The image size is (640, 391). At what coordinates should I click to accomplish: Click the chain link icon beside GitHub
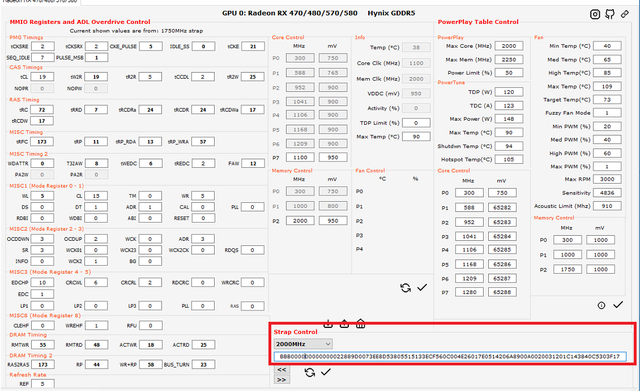[x=624, y=14]
